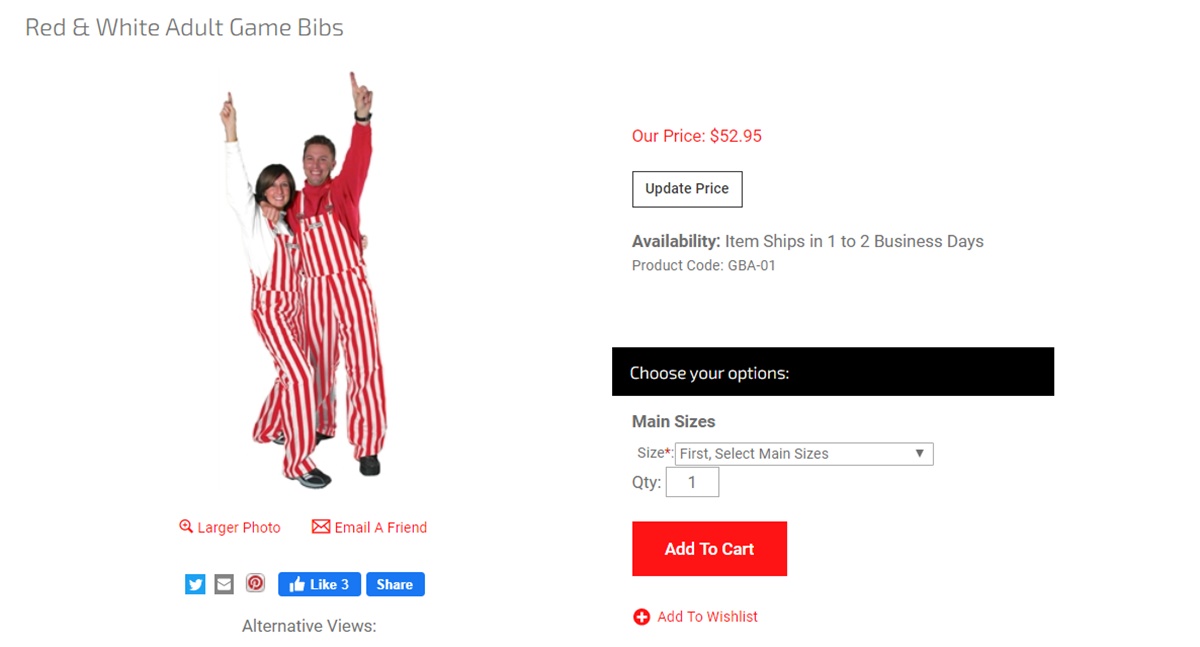Screen dimensions: 1200x647
Task: Focus the Qty input field
Action: pos(691,483)
